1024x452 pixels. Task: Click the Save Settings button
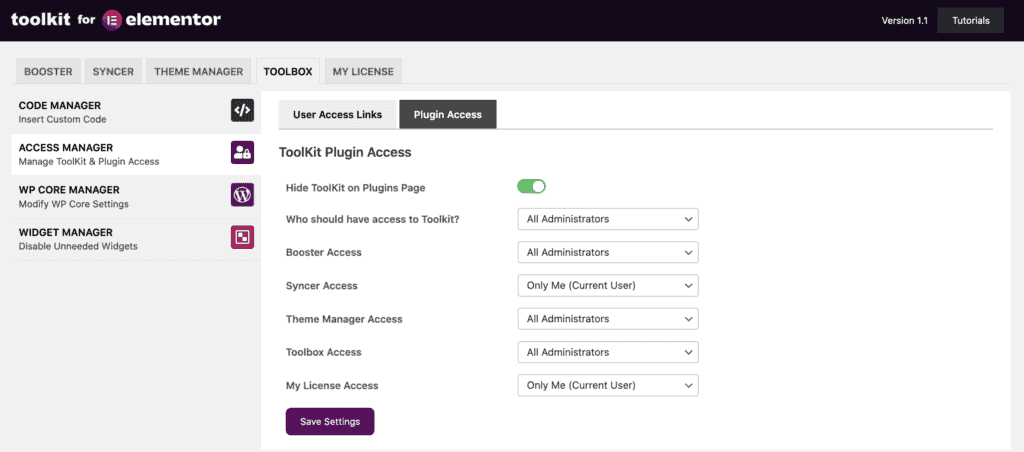330,421
